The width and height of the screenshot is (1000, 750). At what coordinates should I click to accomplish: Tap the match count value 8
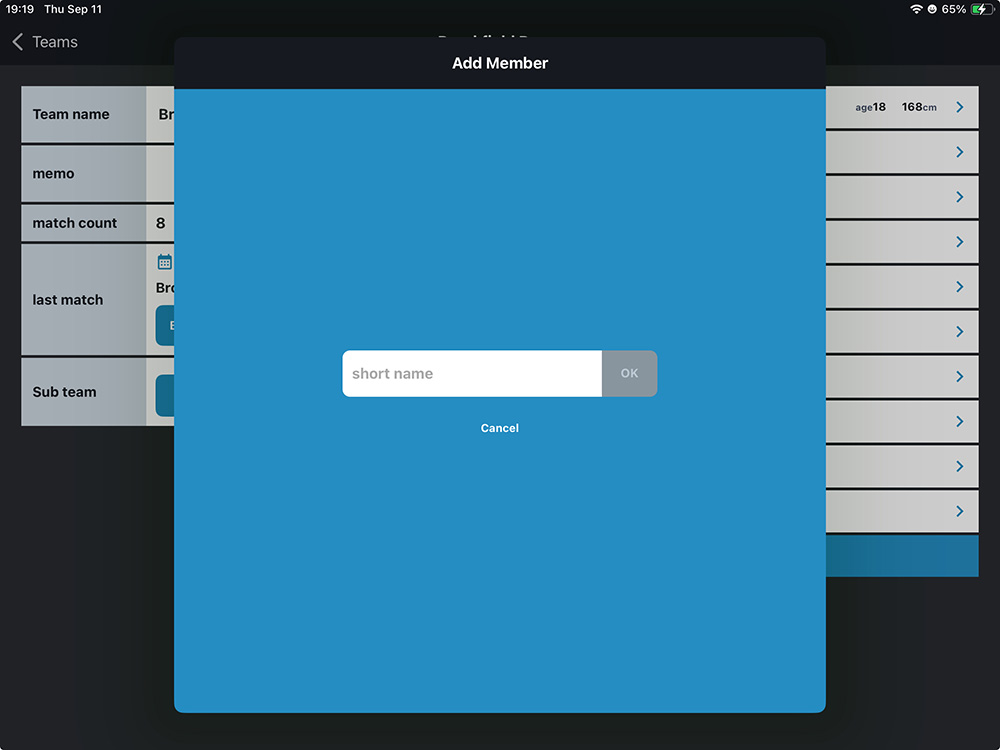pos(160,223)
